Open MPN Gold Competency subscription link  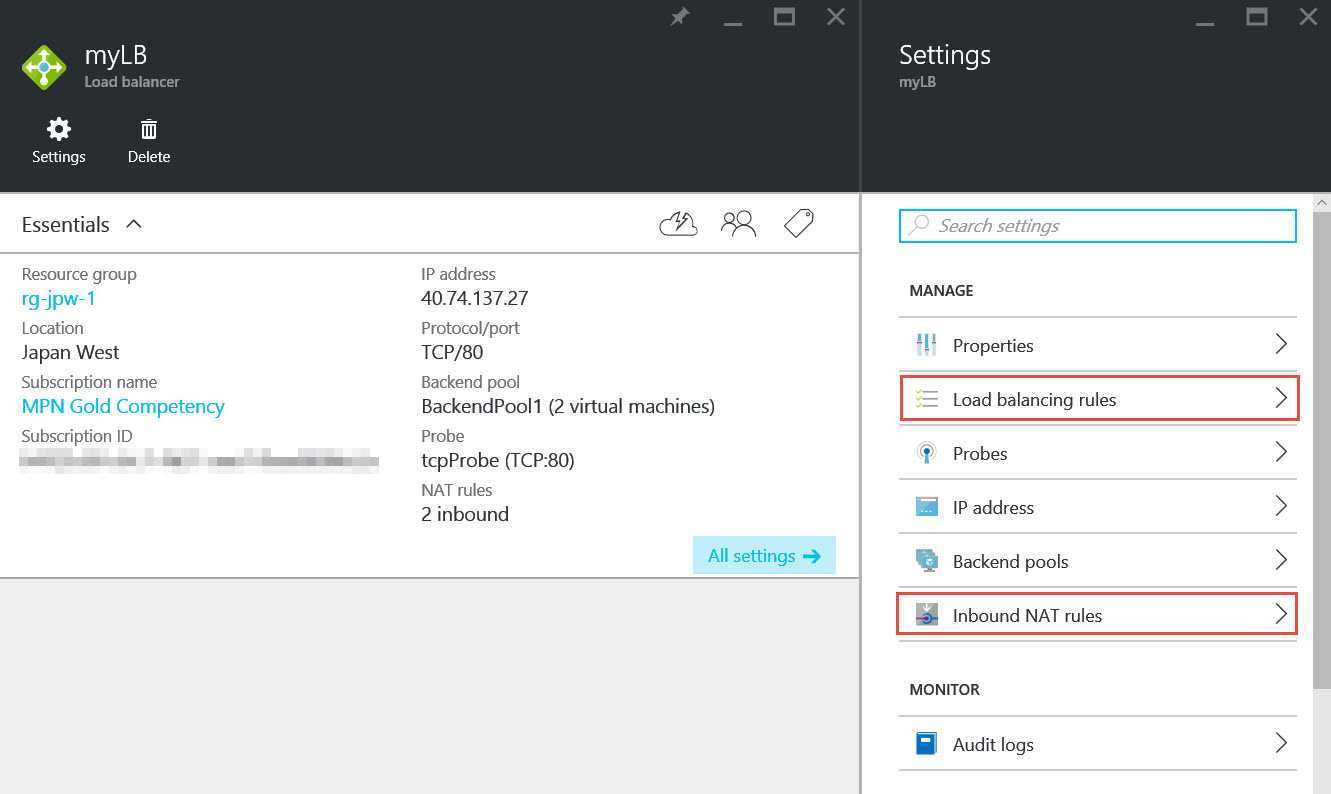tap(123, 406)
